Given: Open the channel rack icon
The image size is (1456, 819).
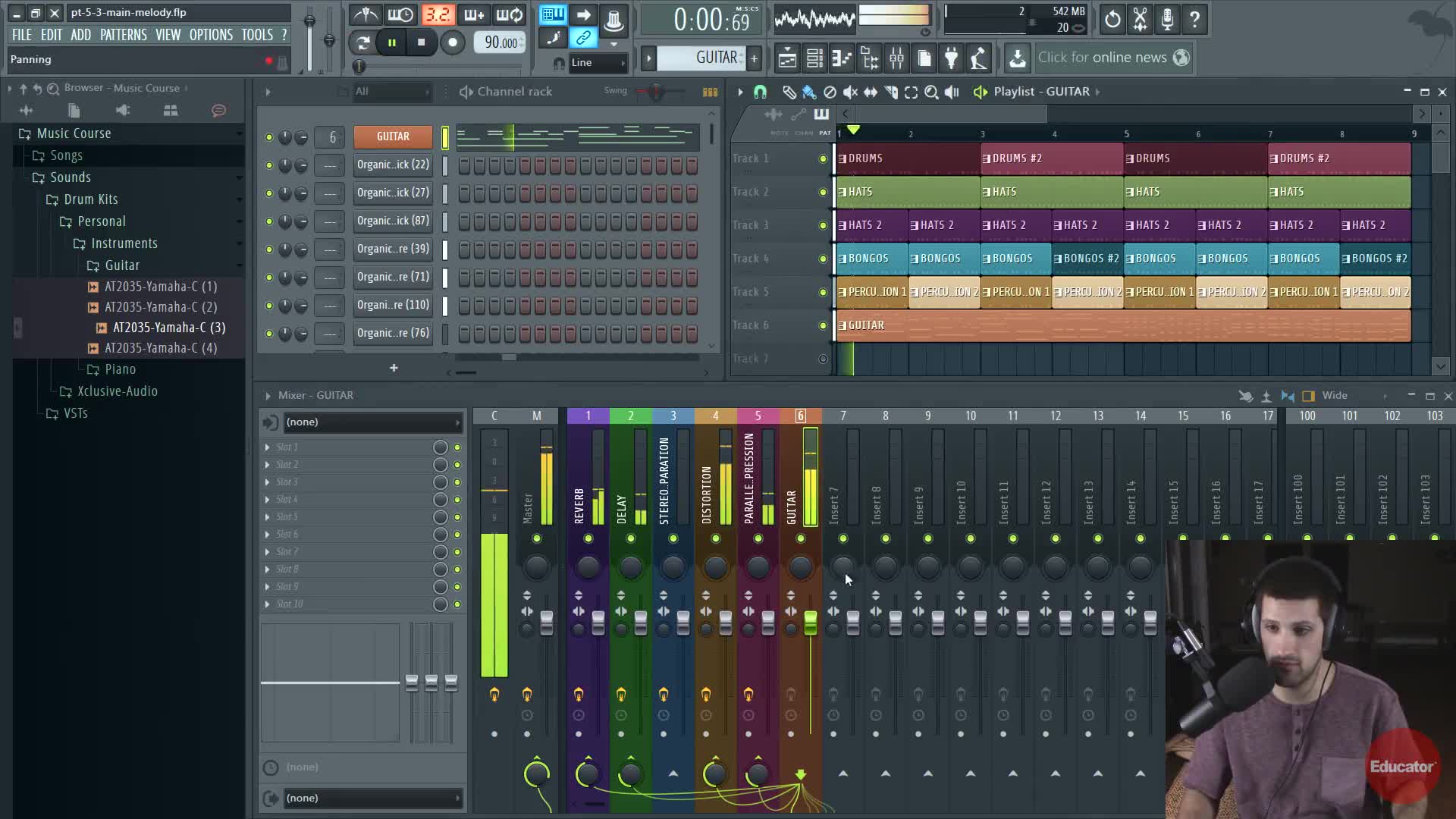Looking at the screenshot, I should tap(814, 58).
